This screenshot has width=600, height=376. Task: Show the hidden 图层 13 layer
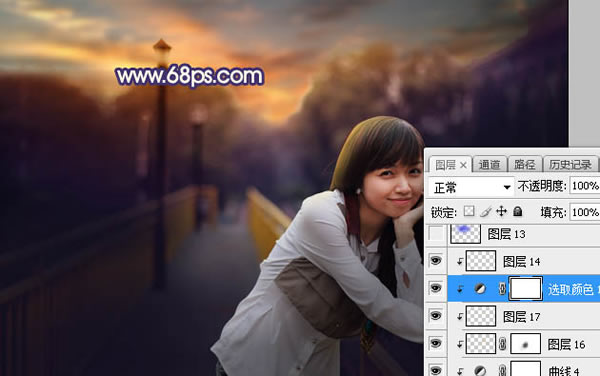(436, 234)
